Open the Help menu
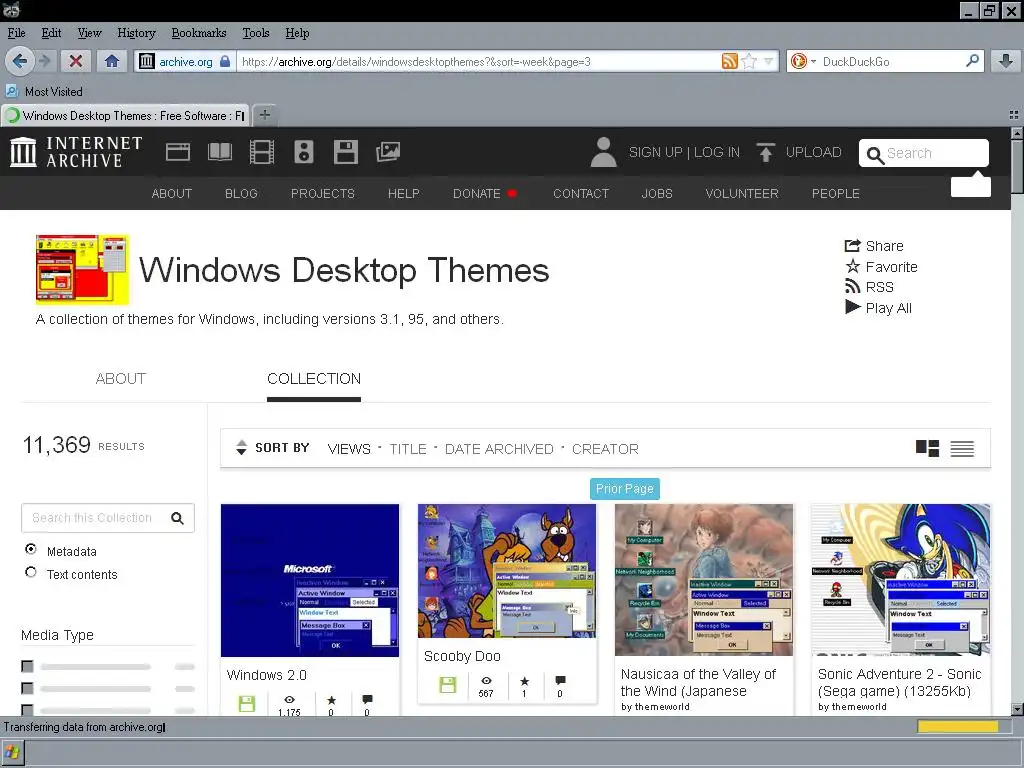1024x768 pixels. click(x=297, y=33)
